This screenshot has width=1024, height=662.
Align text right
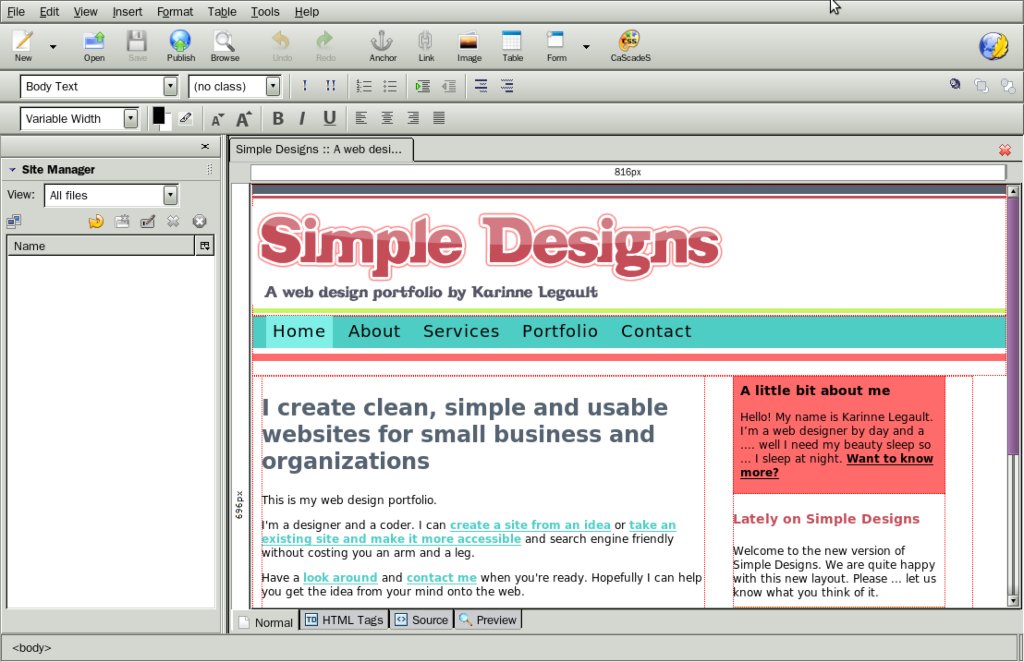tap(413, 118)
